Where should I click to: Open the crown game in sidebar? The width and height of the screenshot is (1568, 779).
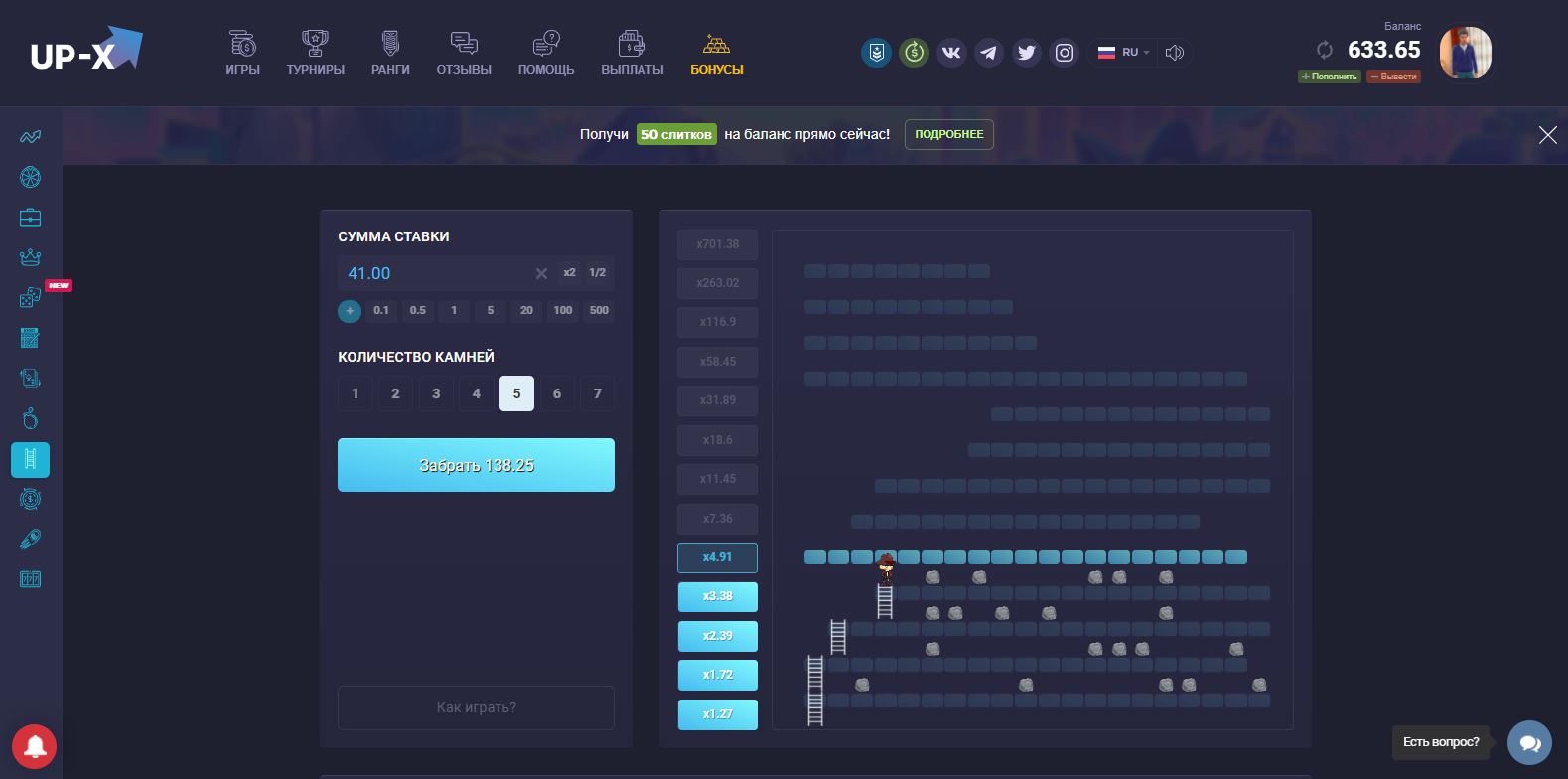click(30, 257)
